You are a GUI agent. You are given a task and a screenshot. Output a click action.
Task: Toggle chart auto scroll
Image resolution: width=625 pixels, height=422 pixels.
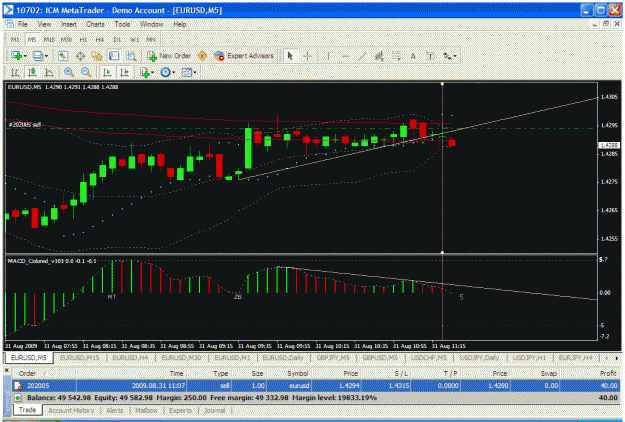107,72
